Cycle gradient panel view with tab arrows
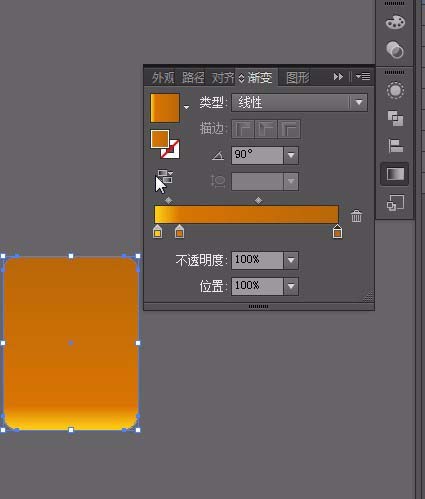425x499 pixels. click(x=242, y=78)
